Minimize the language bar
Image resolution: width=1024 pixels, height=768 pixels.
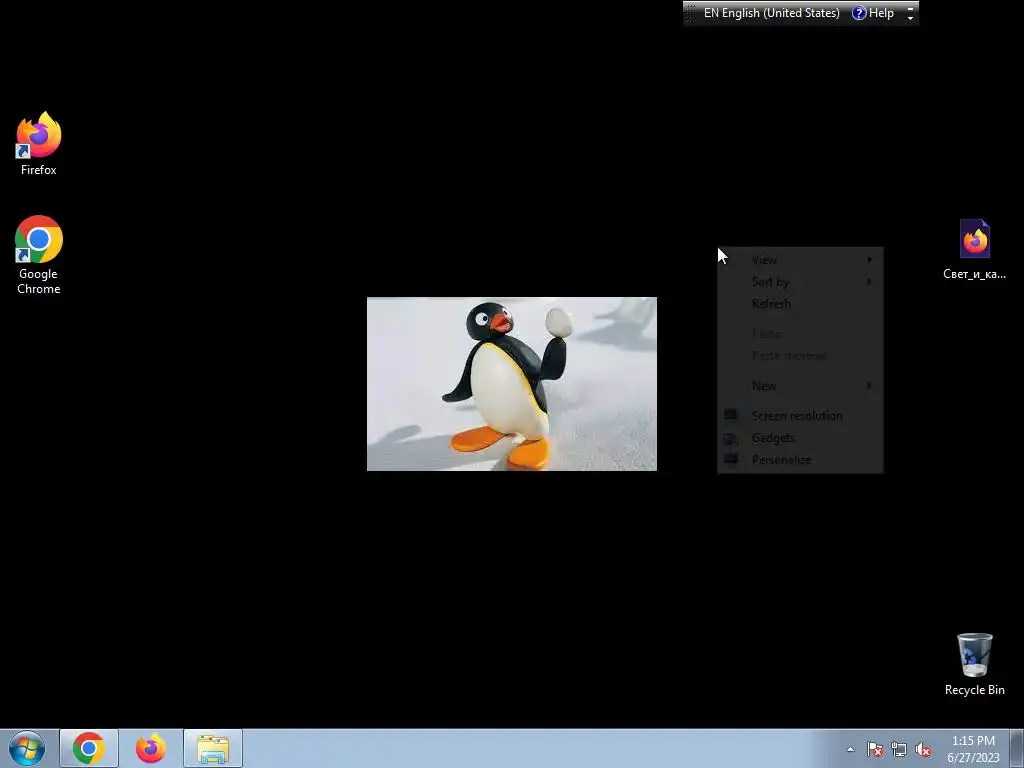pos(910,7)
